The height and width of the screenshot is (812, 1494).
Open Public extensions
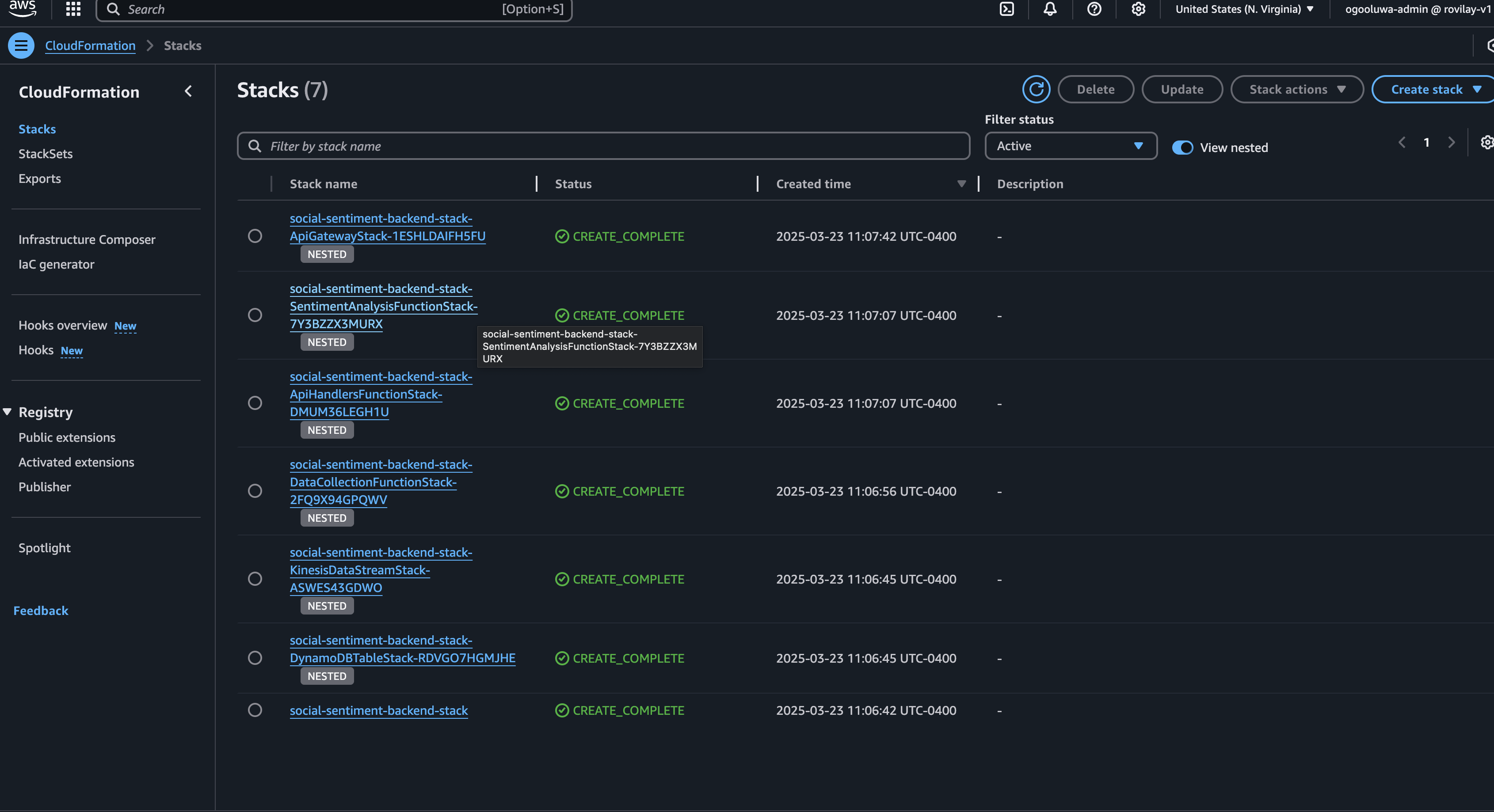[67, 437]
